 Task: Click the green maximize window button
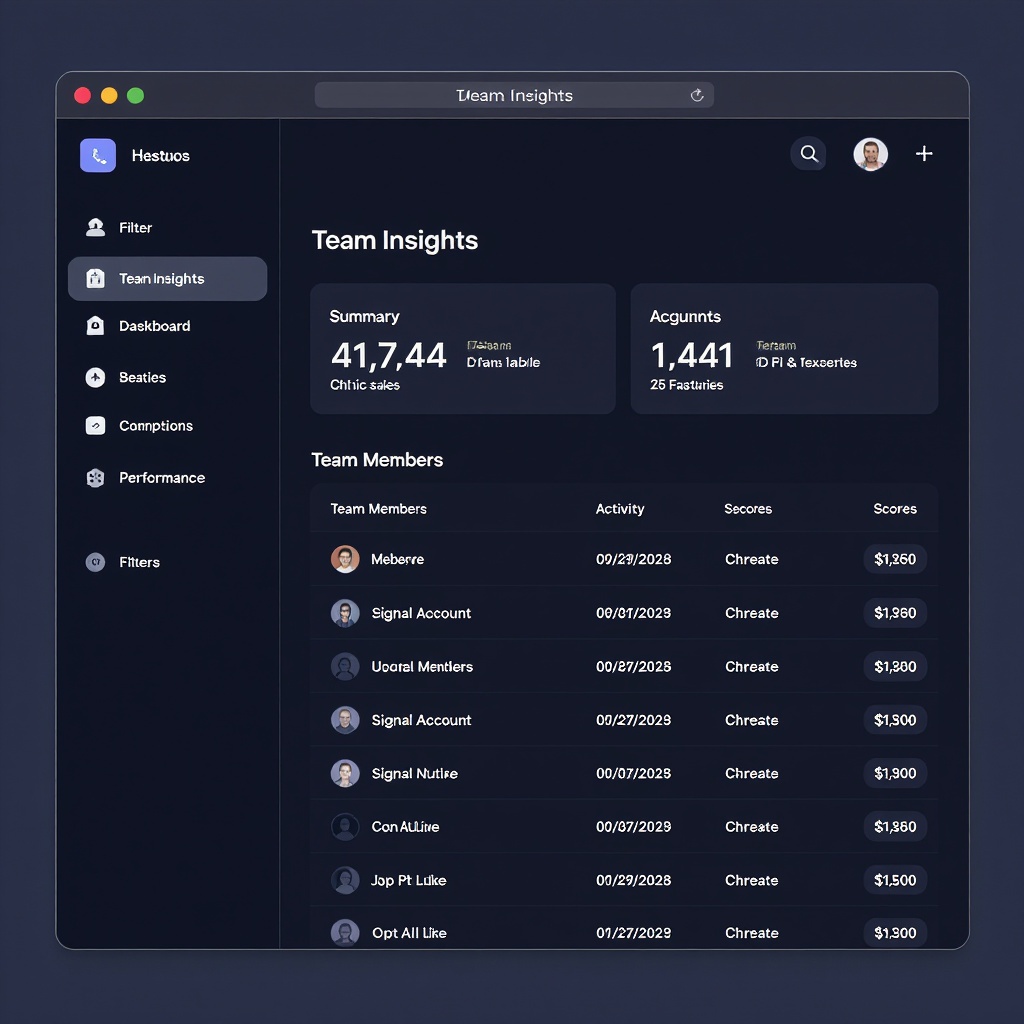(x=135, y=95)
